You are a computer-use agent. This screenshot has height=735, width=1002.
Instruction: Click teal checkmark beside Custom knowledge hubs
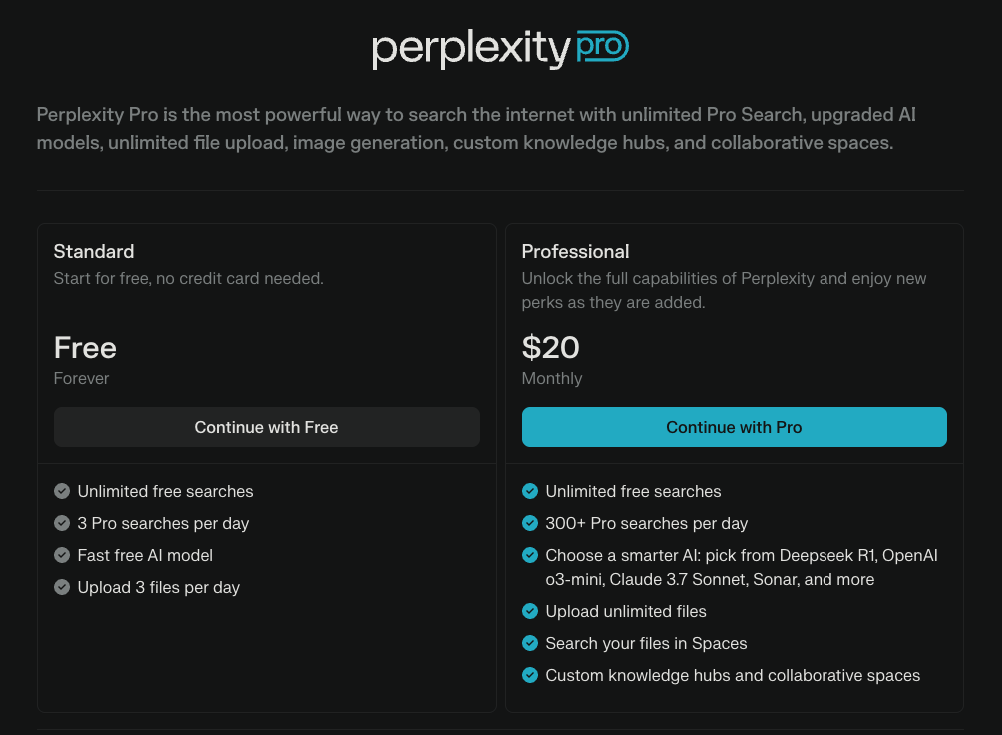(x=530, y=675)
